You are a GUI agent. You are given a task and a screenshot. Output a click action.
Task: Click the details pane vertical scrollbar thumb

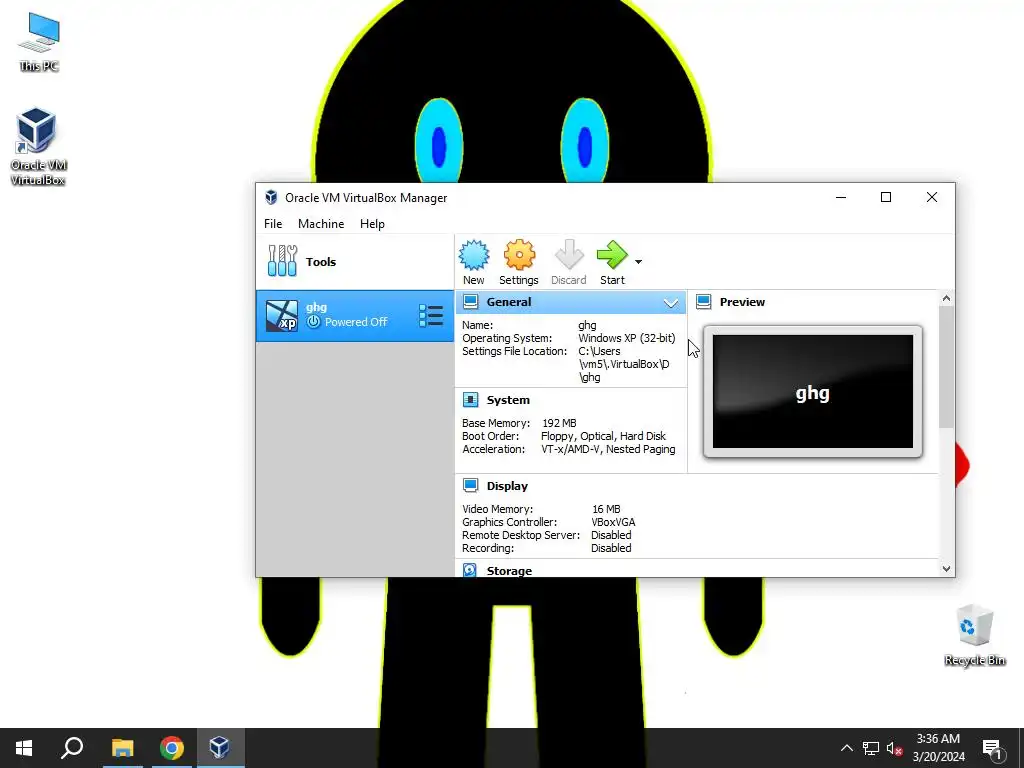coord(946,367)
